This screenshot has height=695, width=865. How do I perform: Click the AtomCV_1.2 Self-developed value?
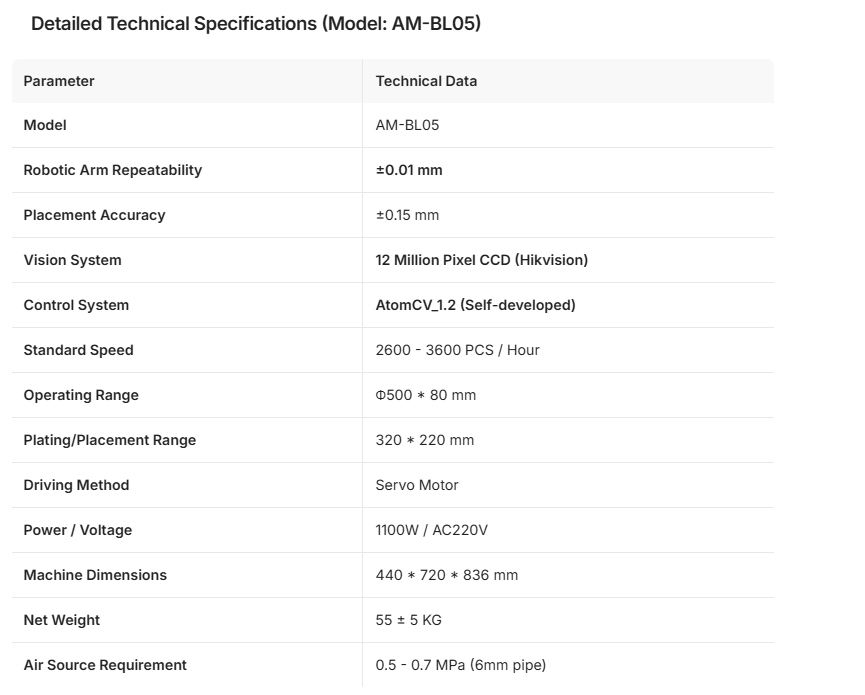[476, 305]
